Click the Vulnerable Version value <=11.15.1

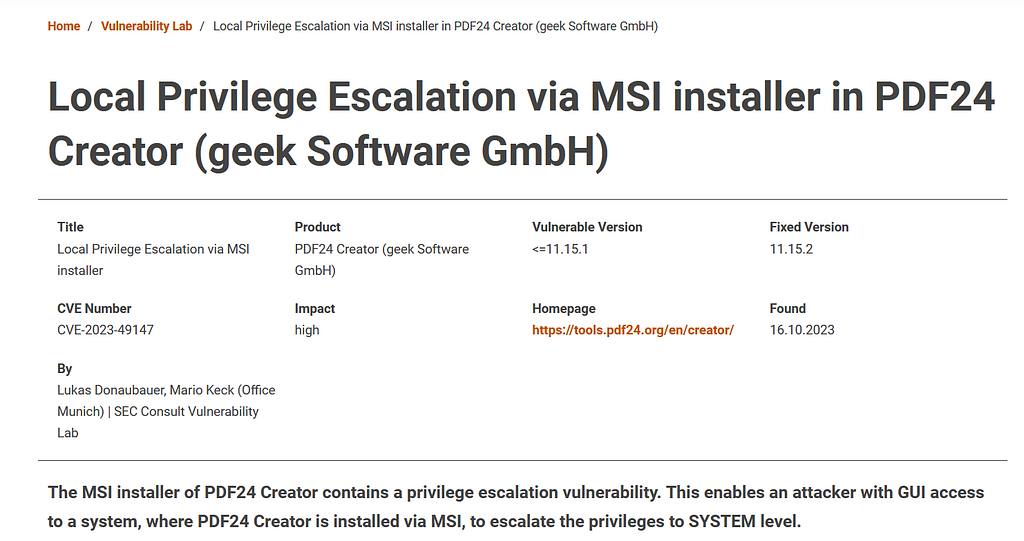(x=560, y=249)
